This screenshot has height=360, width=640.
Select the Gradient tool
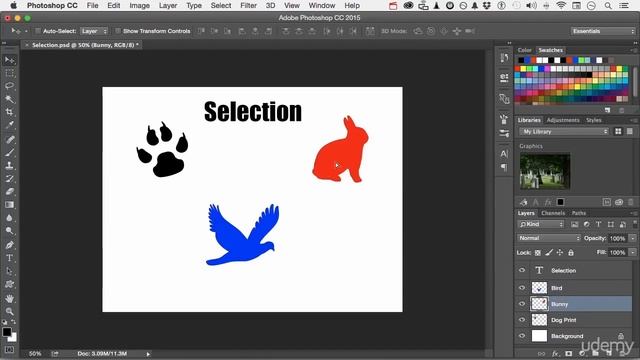tap(9, 205)
